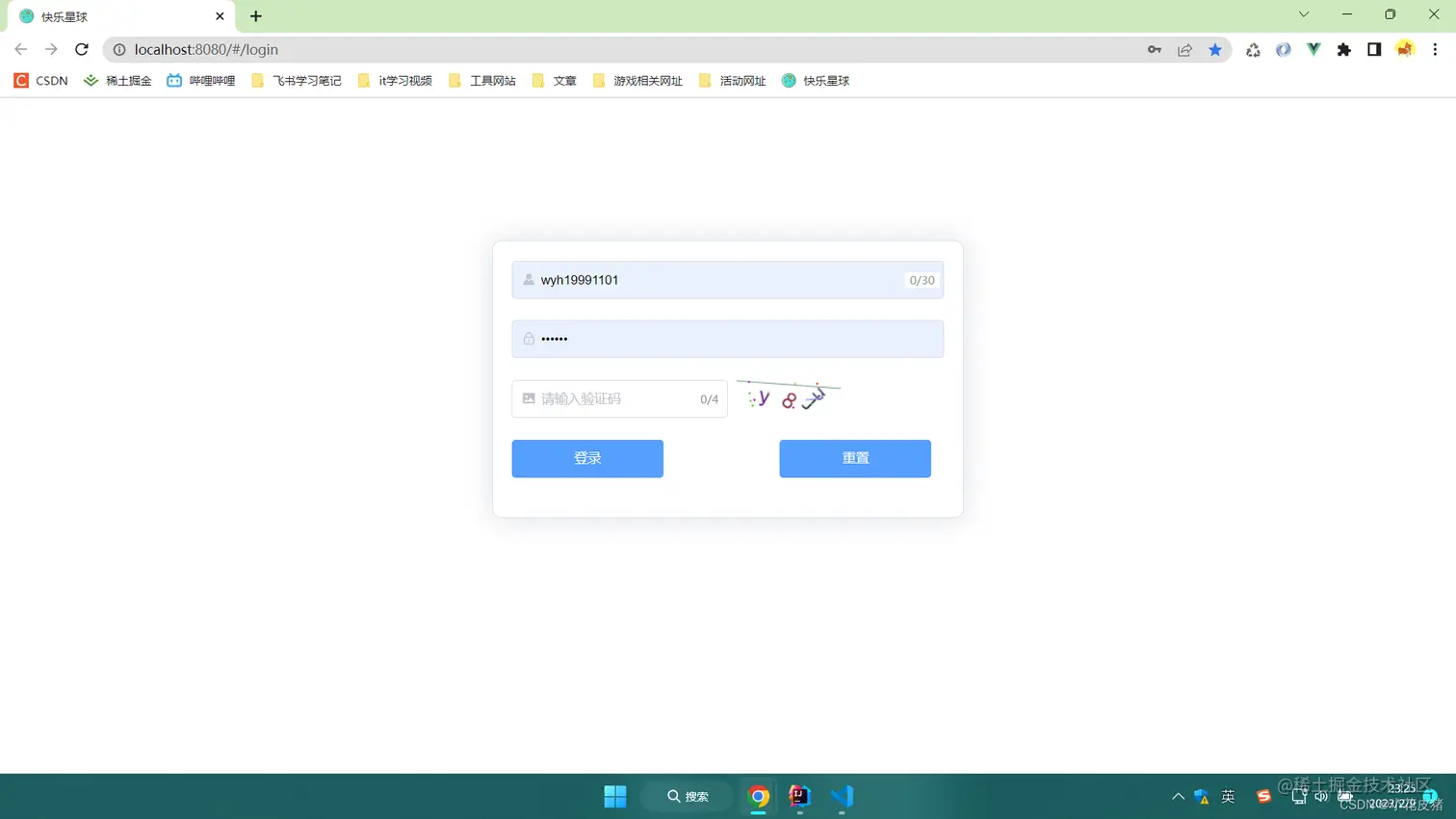Reload the page with refresh icon

[x=82, y=49]
